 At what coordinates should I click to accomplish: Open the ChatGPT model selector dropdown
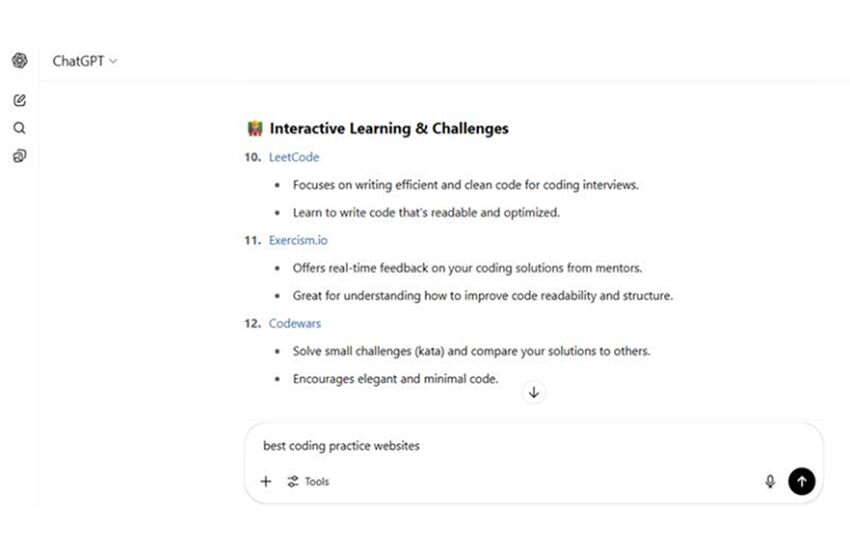coord(85,61)
